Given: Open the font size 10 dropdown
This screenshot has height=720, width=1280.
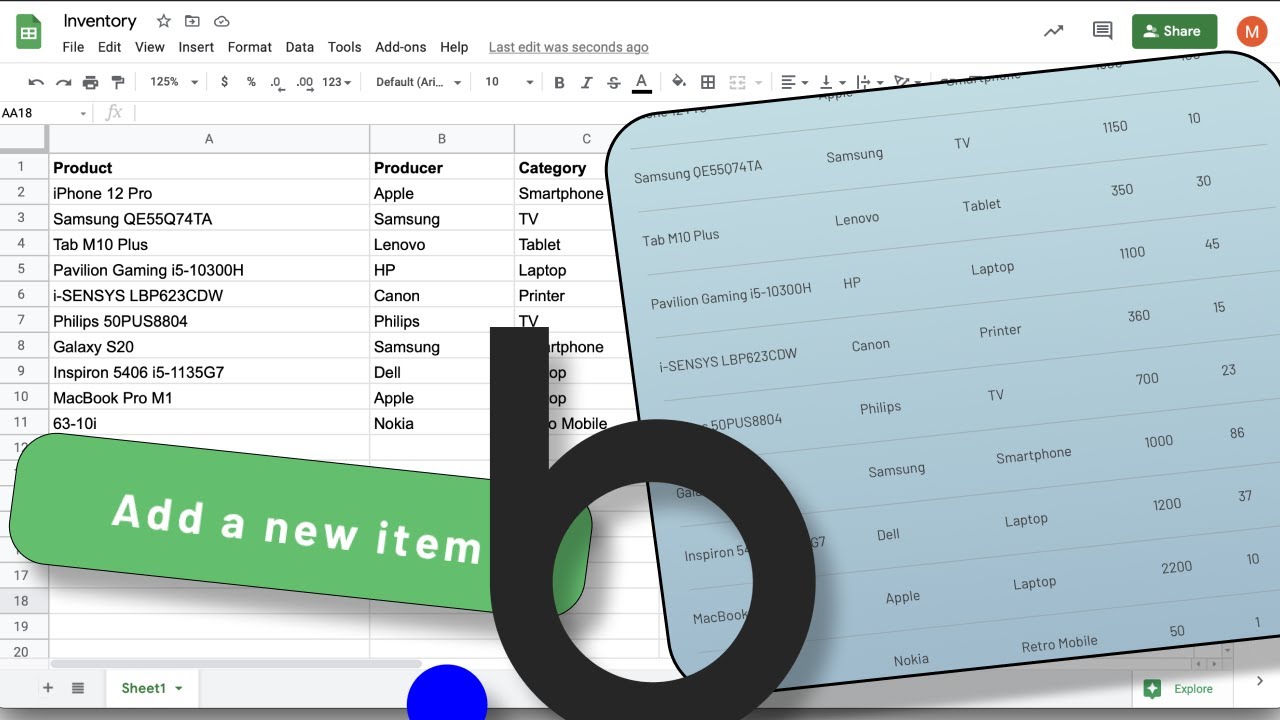Looking at the screenshot, I should (509, 82).
